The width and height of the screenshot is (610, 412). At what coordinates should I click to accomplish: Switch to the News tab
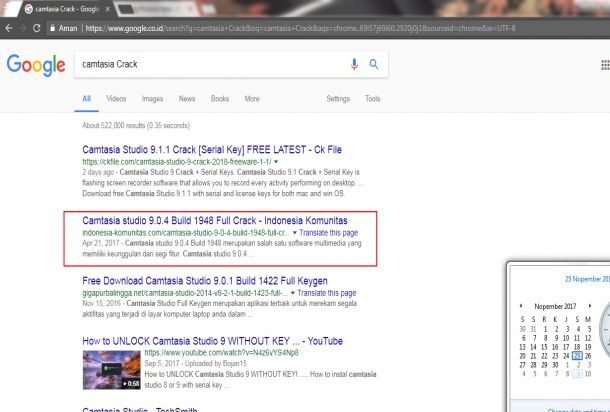[187, 99]
